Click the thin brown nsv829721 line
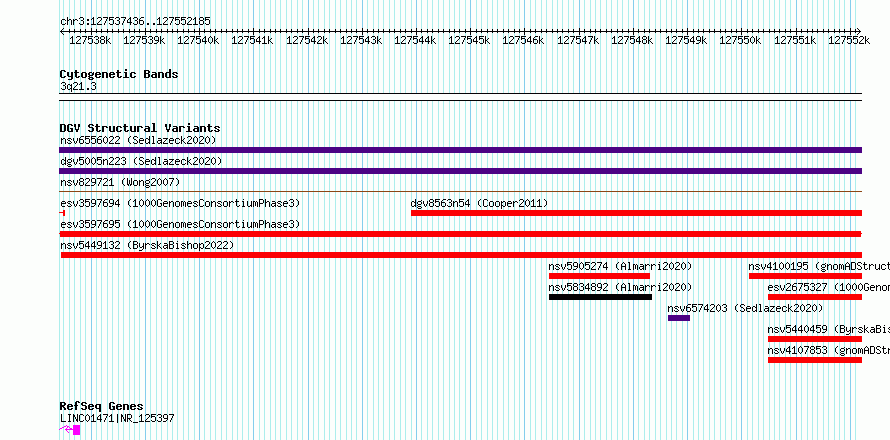890x440 pixels. coord(460,192)
